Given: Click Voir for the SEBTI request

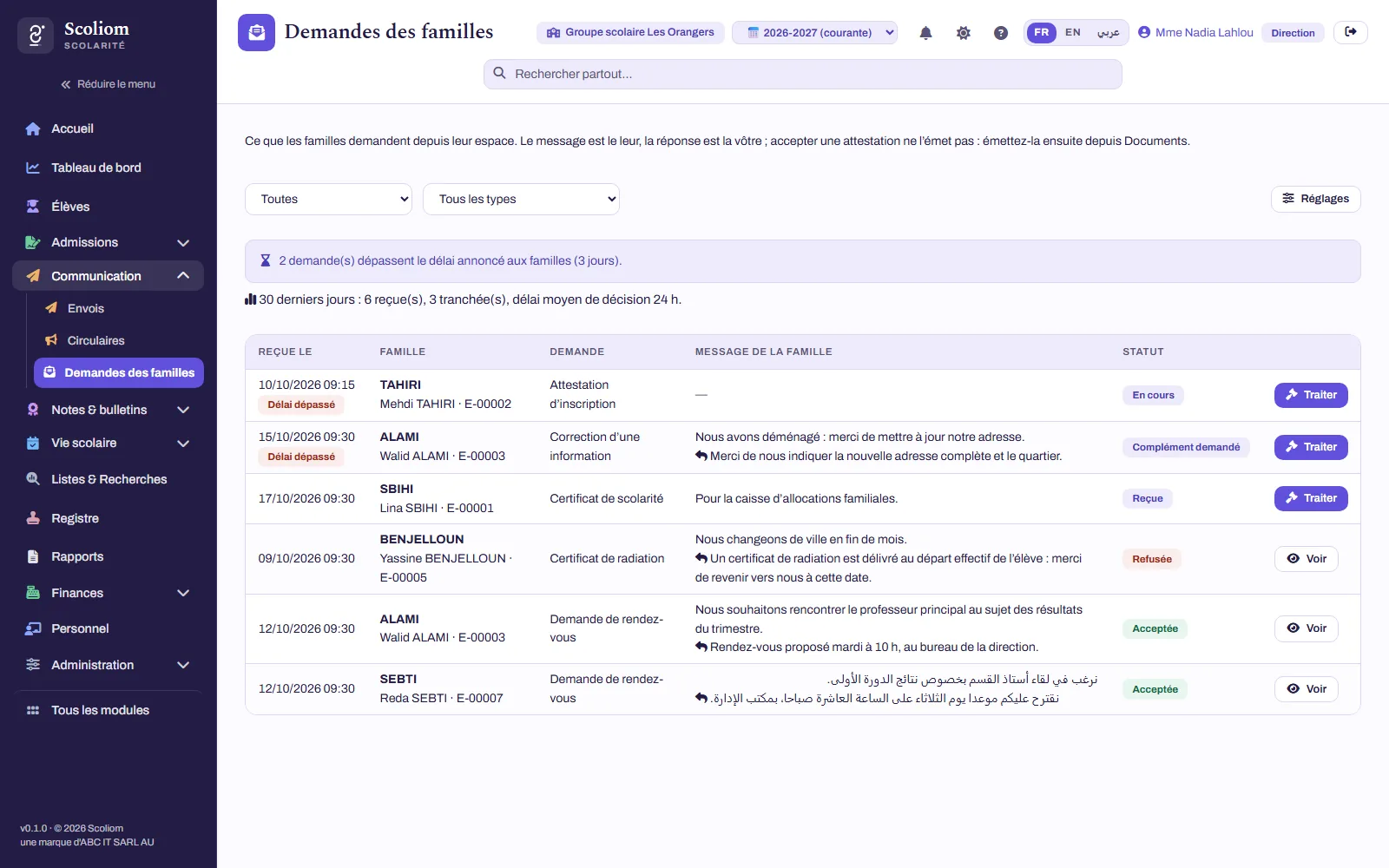Looking at the screenshot, I should point(1307,689).
